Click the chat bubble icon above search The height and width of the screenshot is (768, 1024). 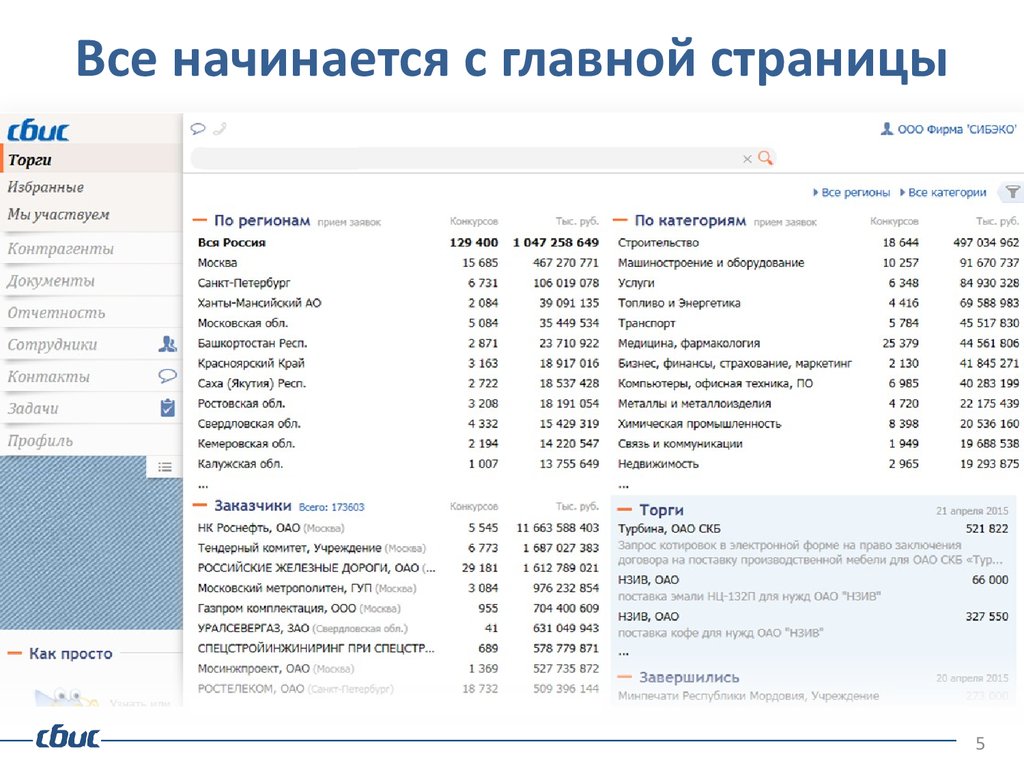click(x=198, y=128)
